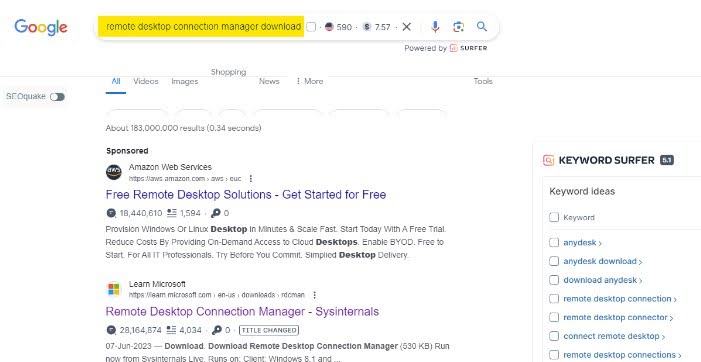Click the word count icon beside 4,034
This screenshot has height=362, width=701.
pos(172,330)
